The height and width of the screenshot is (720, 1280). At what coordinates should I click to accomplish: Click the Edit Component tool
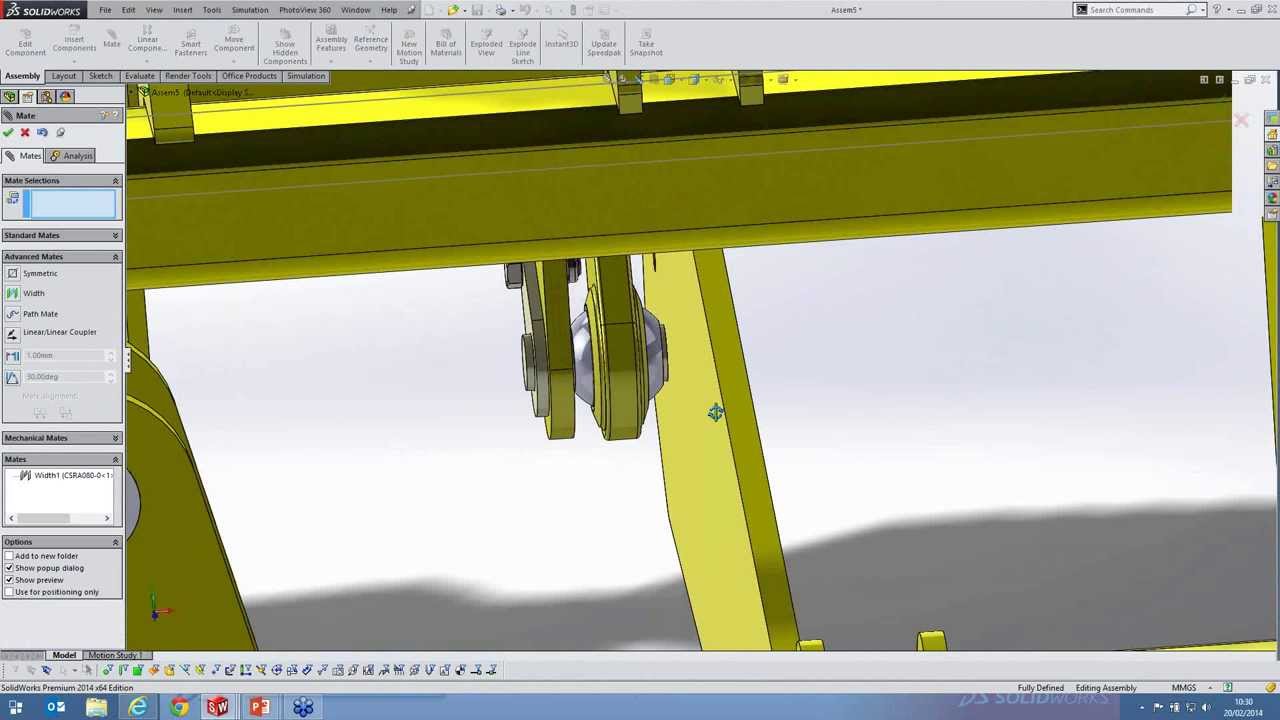pos(25,42)
